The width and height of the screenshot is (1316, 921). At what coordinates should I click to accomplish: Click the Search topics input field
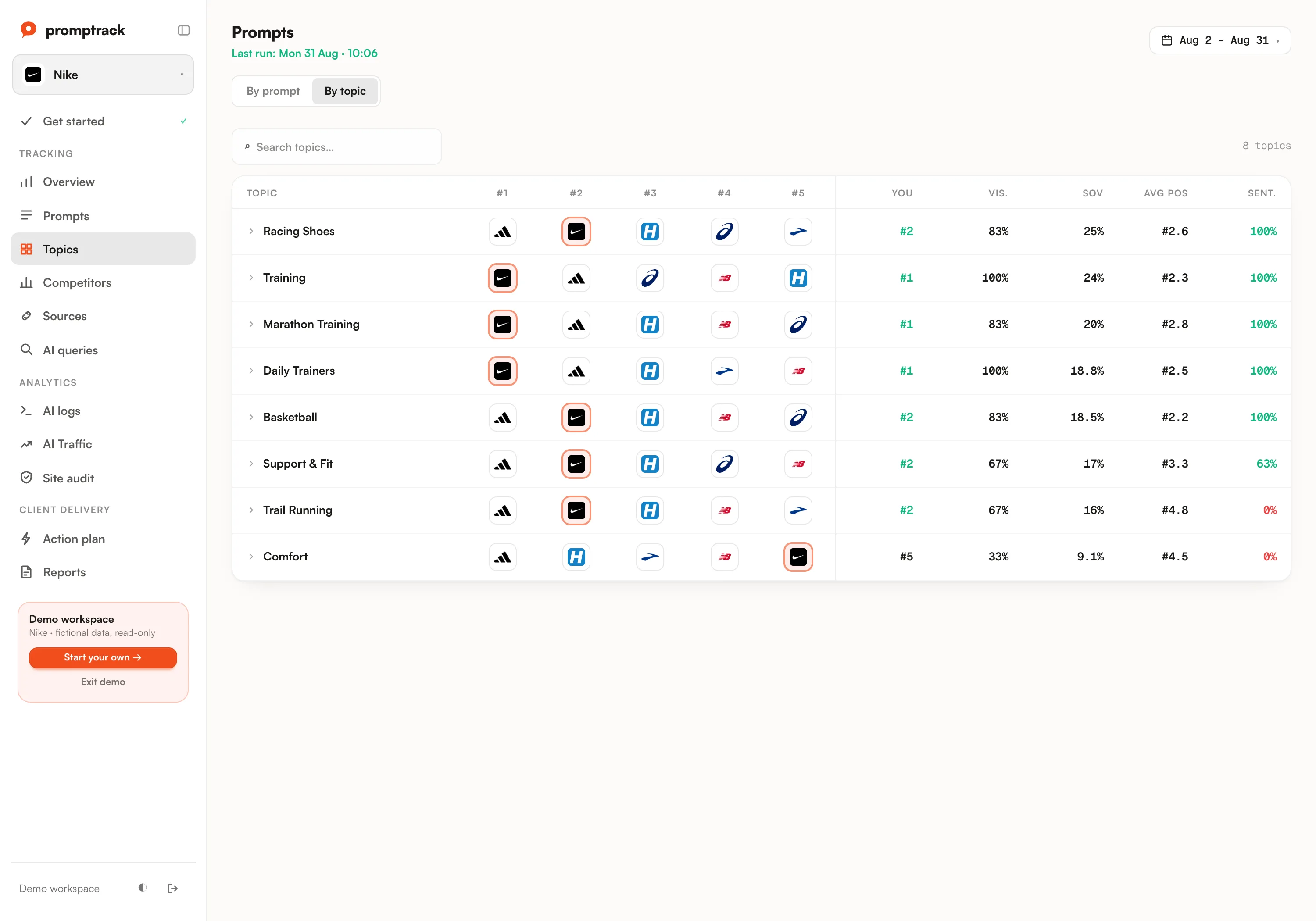337,147
